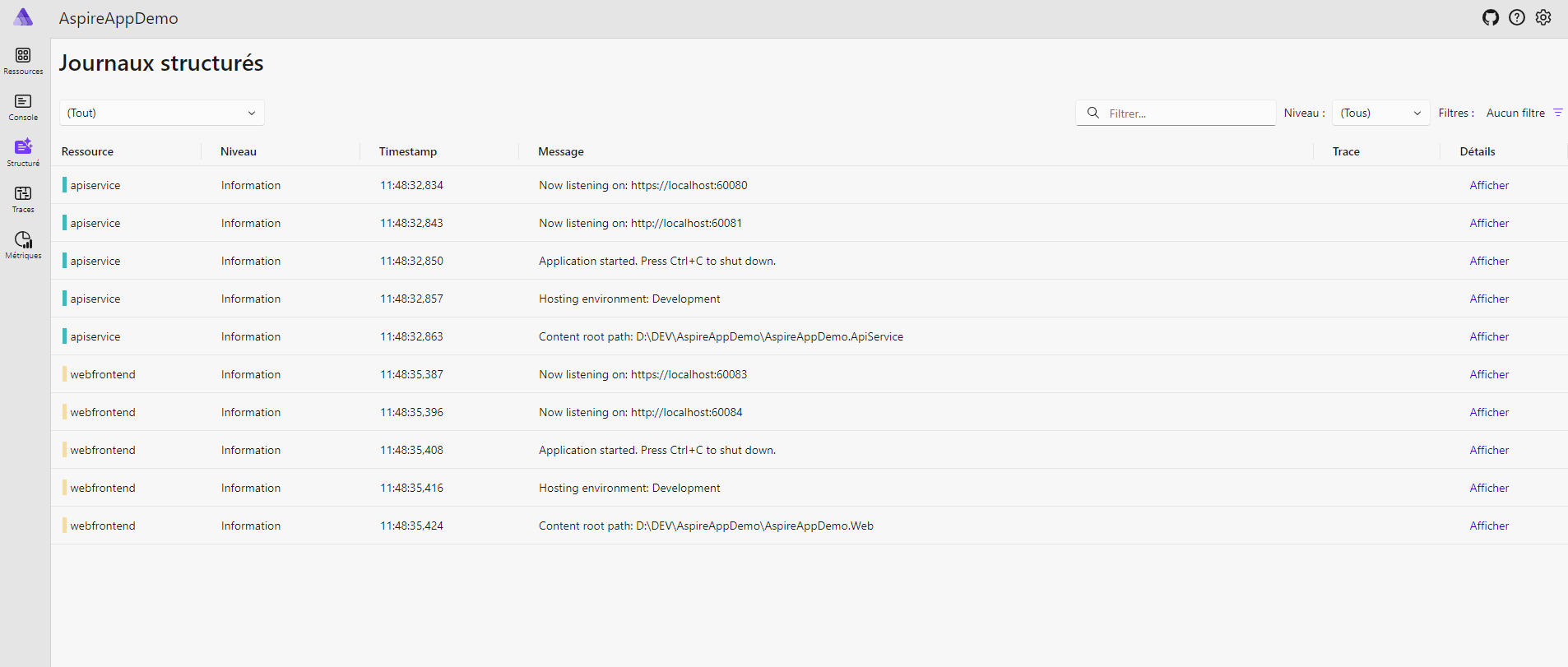
Task: Click Afficher for the http://localhost:60084 log
Action: pyautogui.click(x=1489, y=412)
